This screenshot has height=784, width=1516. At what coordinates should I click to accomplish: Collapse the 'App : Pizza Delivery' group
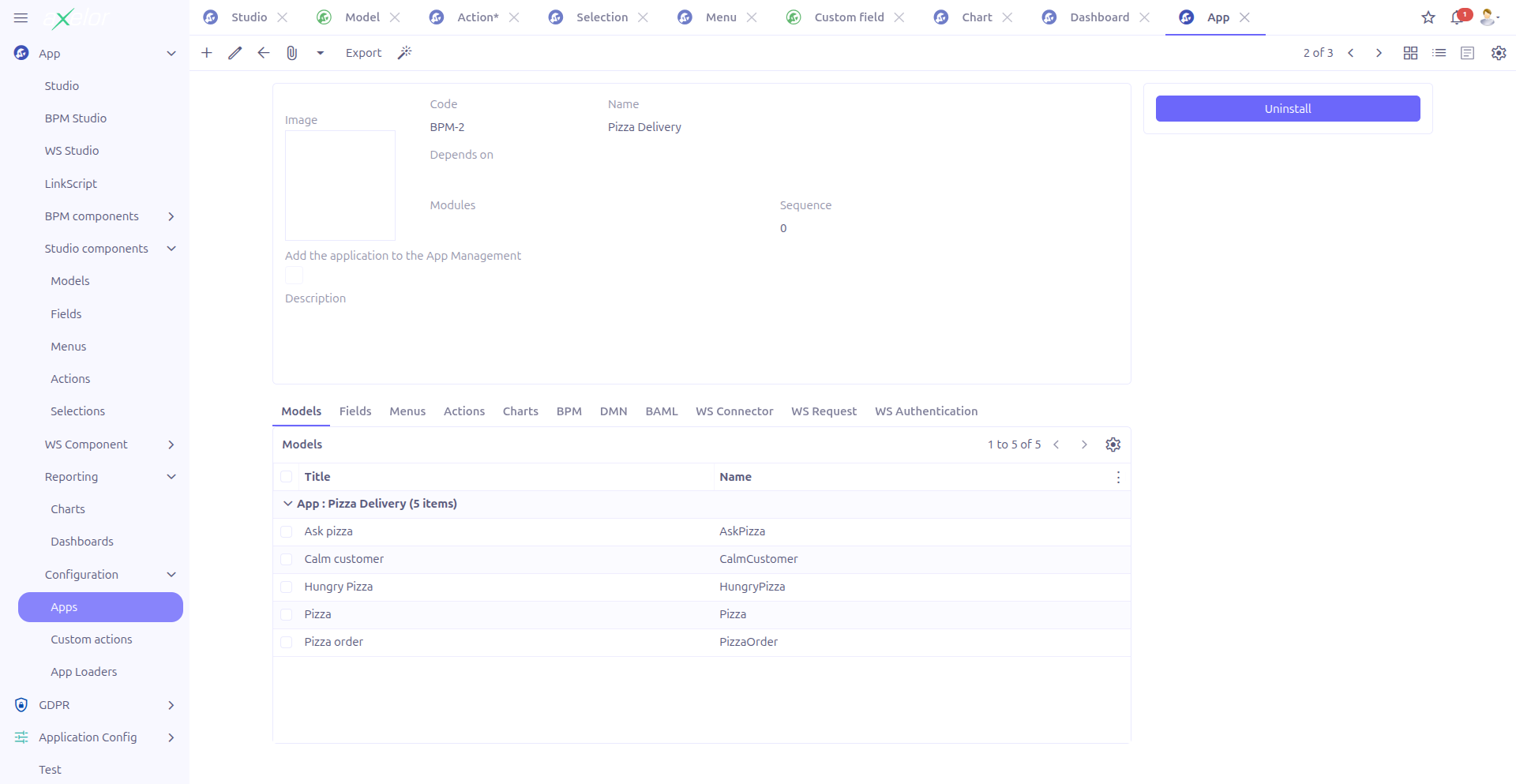point(287,503)
